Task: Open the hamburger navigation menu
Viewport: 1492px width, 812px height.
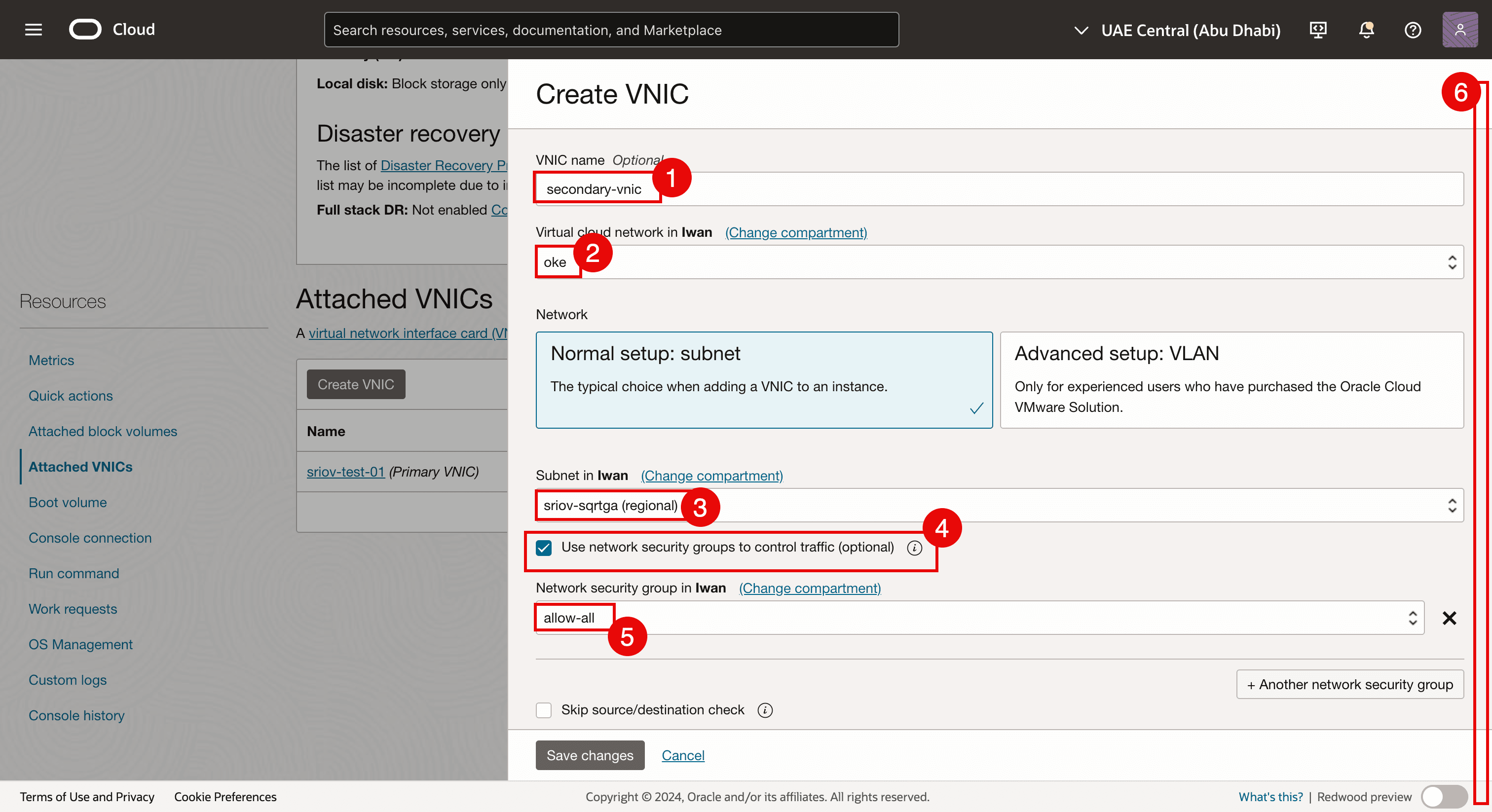Action: 34,30
